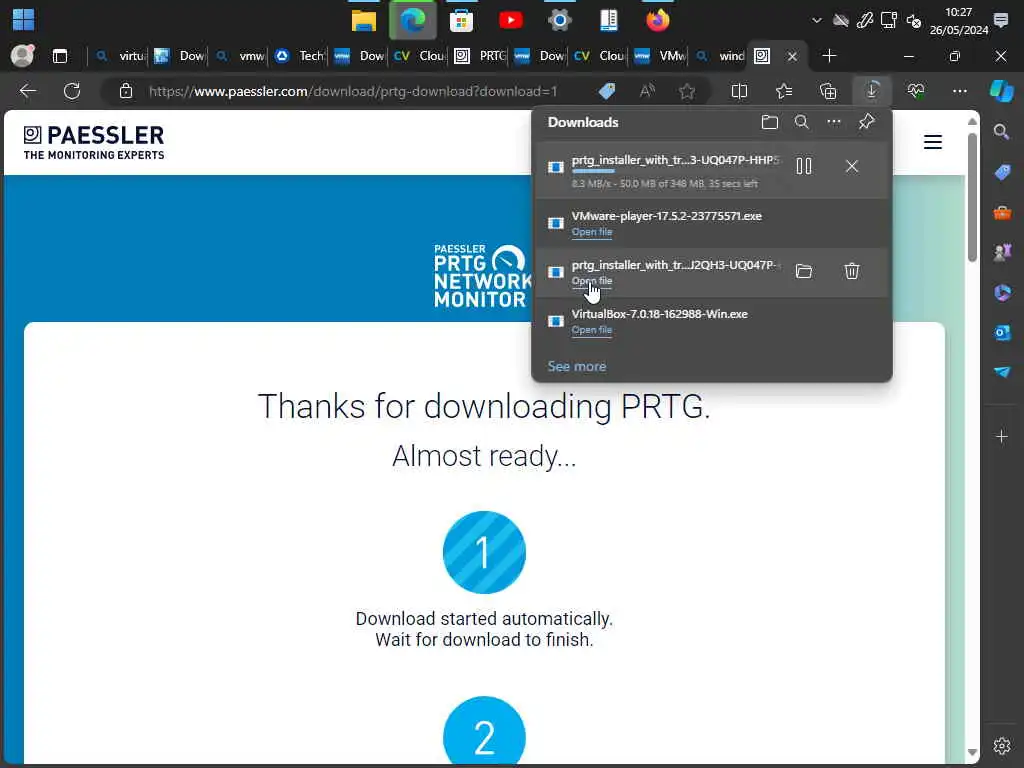The height and width of the screenshot is (768, 1024).
Task: Pause the prtg_installer download in progress
Action: coord(804,167)
